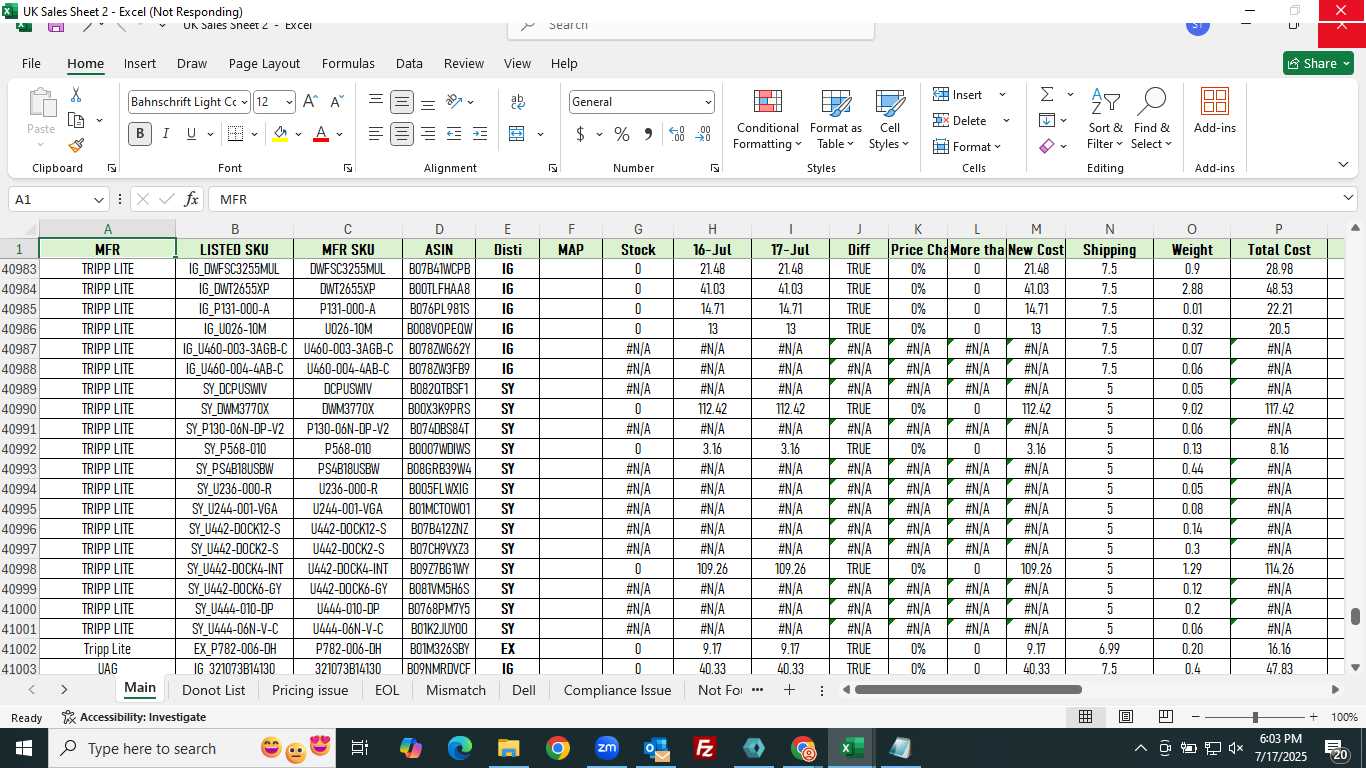Click the Bottom Align icon
Viewport: 1366px width, 768px height.
pyautogui.click(x=428, y=102)
